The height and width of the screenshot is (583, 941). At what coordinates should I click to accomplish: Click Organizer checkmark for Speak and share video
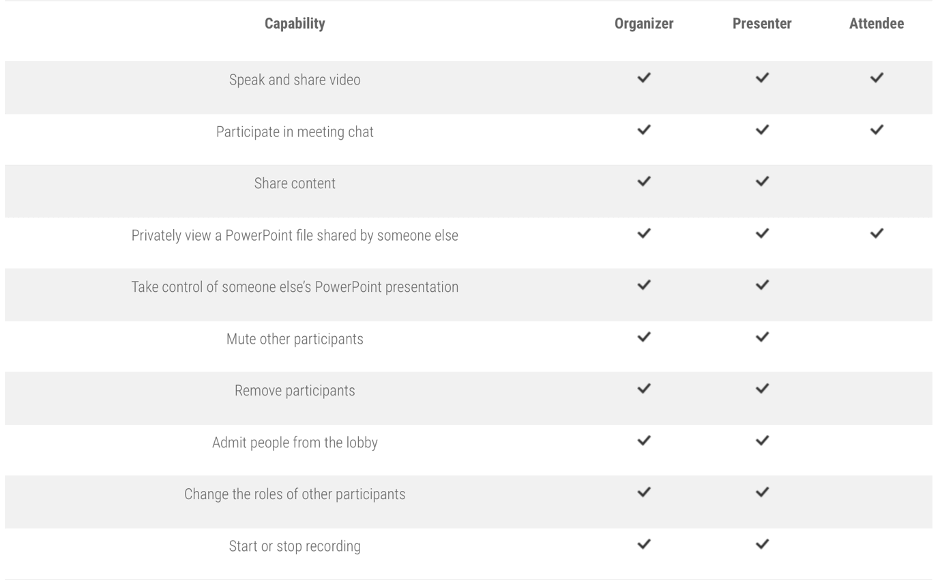pos(644,77)
